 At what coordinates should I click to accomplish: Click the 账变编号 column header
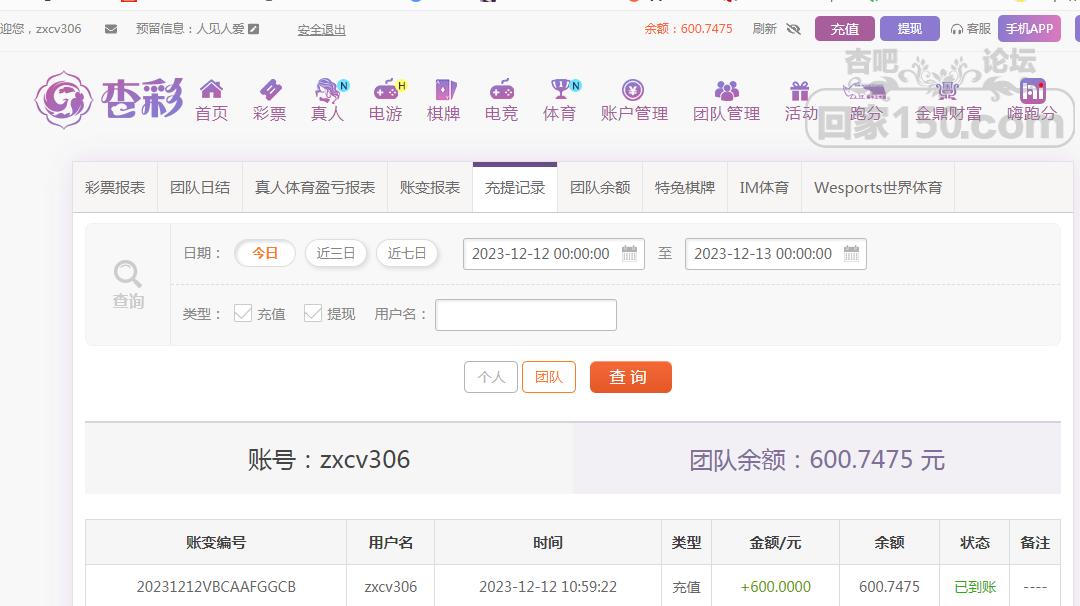[x=216, y=543]
